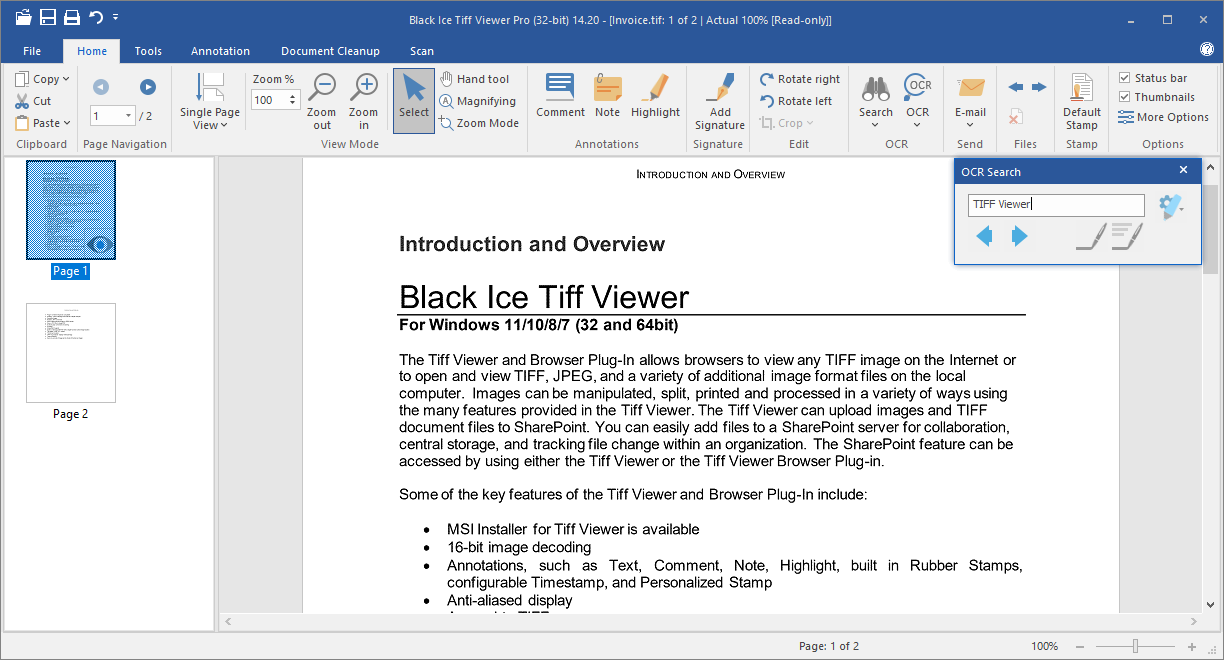1224x660 pixels.
Task: Open the E-mail send dropdown
Action: click(x=970, y=101)
